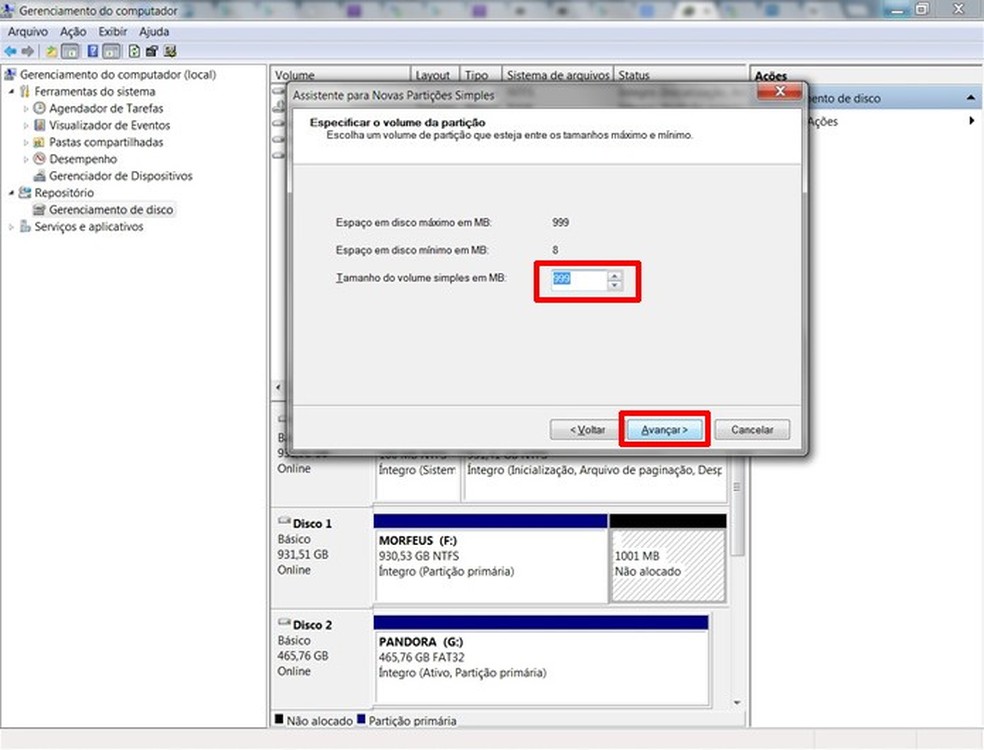
Task: Click the 'Espaço em disco mínimo em MB' label
Action: pos(412,250)
